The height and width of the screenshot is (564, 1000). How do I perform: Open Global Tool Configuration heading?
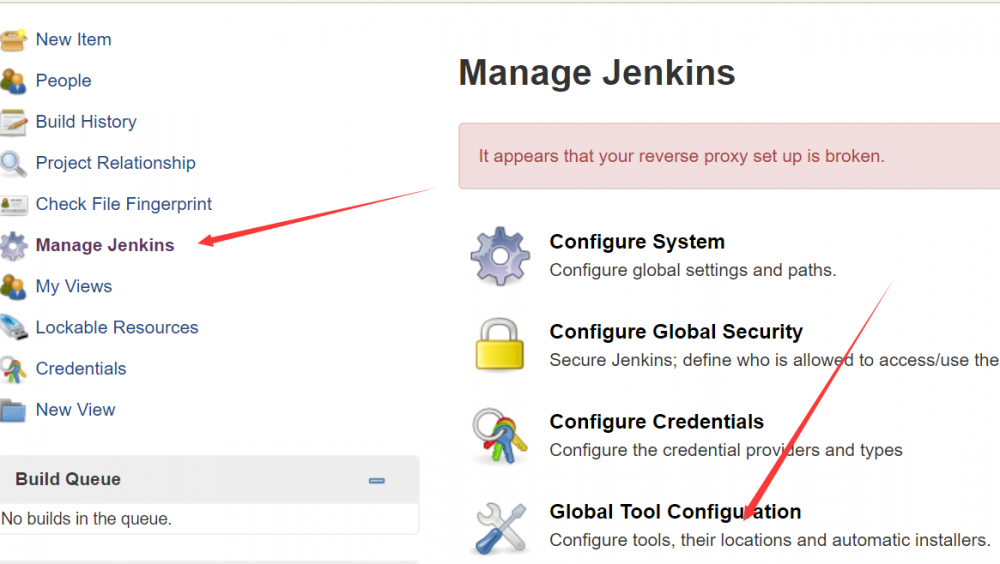click(x=675, y=512)
